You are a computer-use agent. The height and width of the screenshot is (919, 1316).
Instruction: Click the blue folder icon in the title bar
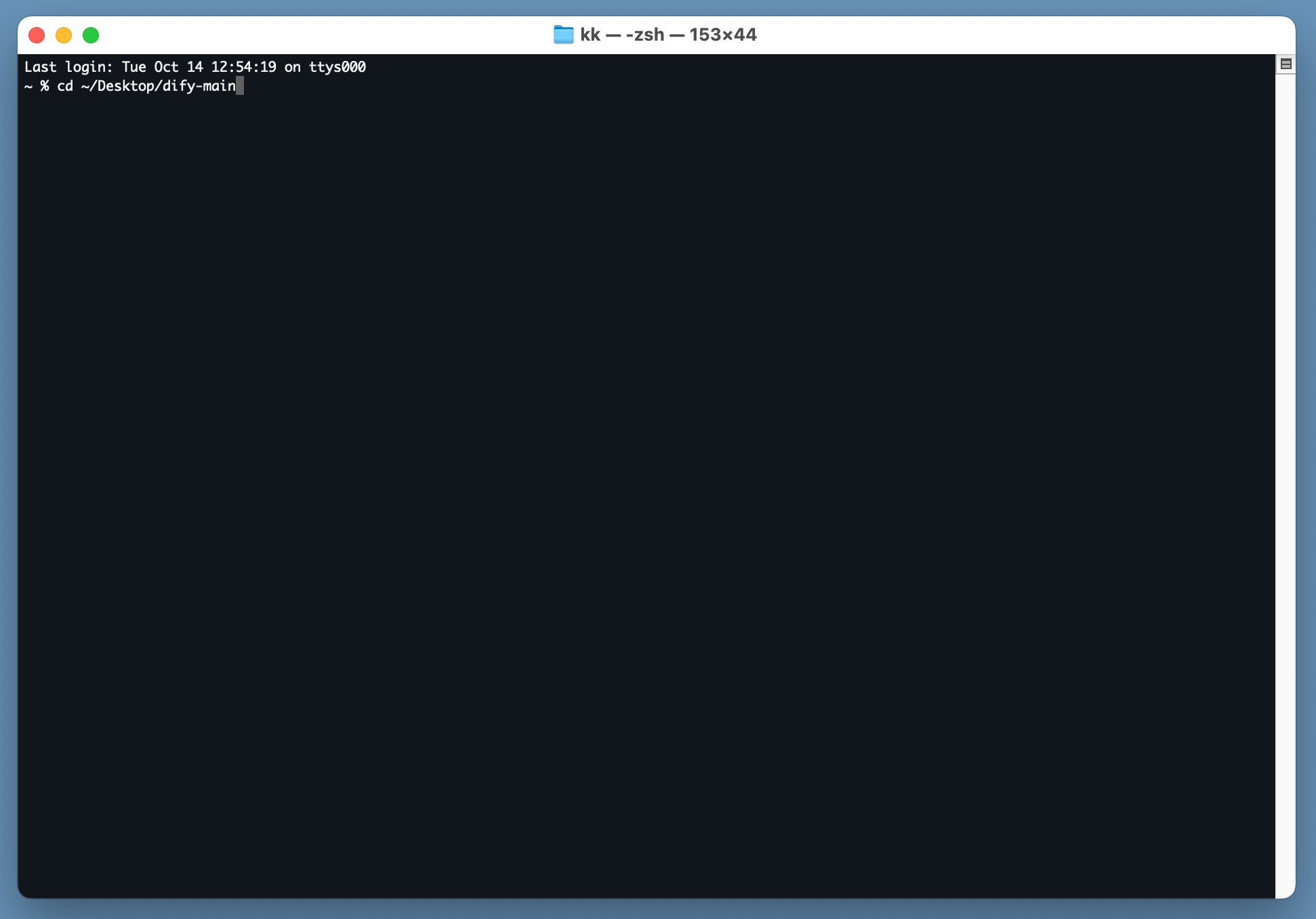563,34
